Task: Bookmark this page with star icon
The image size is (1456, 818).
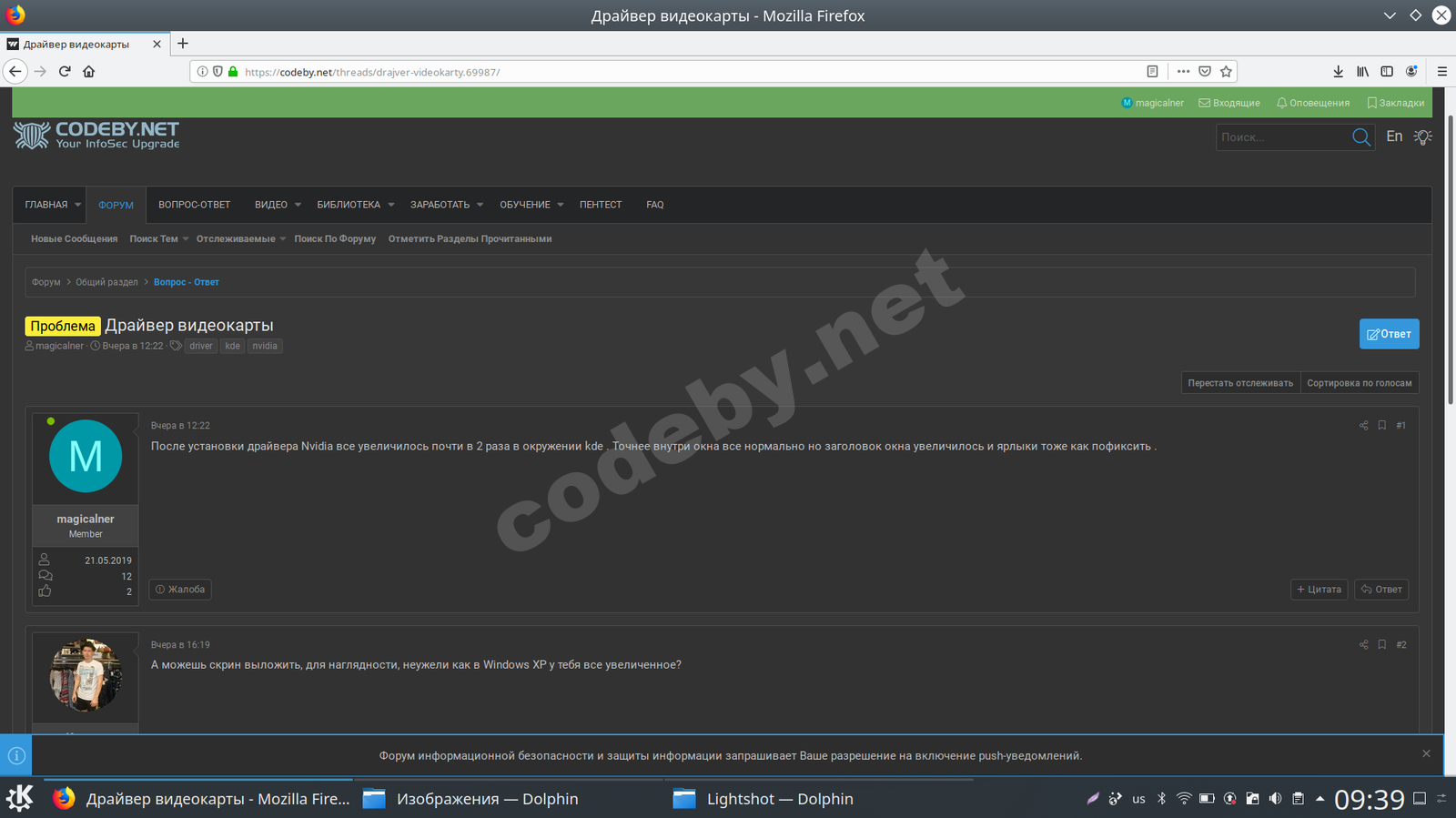Action: pos(1226,72)
